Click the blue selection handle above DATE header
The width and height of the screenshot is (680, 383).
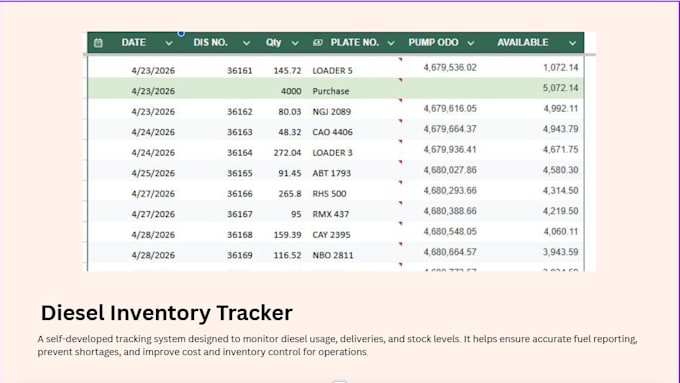(x=181, y=33)
